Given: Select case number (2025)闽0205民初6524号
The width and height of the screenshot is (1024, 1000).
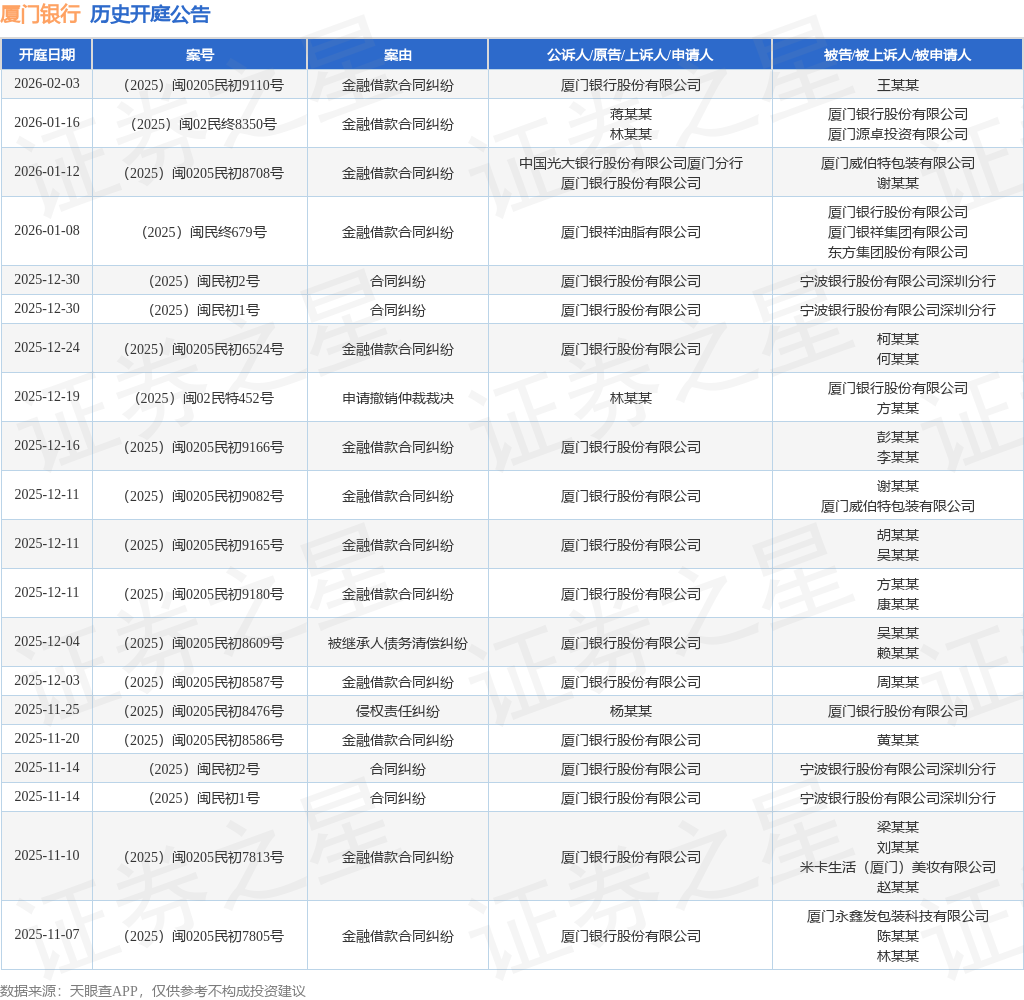Looking at the screenshot, I should pos(204,349).
